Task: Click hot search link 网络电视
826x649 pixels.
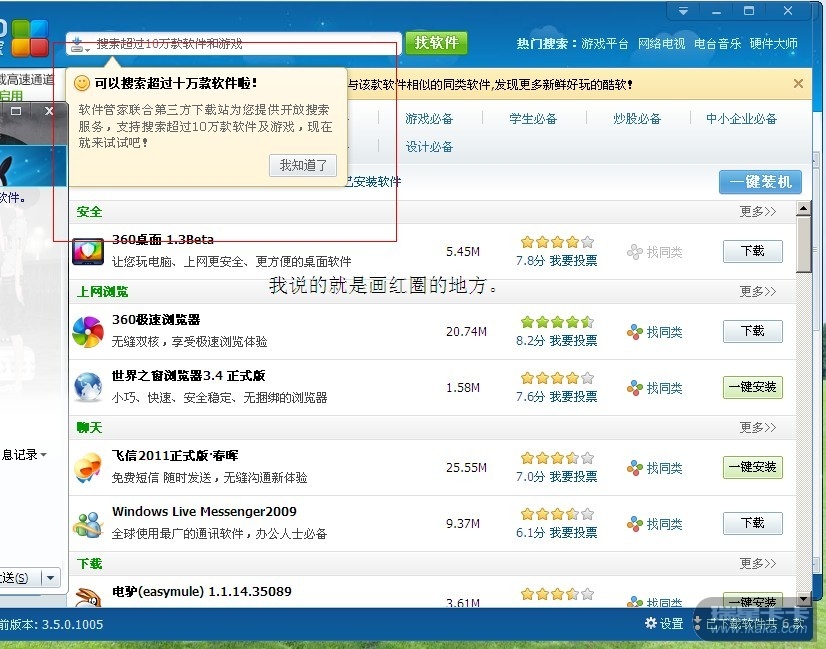Action: (x=662, y=43)
